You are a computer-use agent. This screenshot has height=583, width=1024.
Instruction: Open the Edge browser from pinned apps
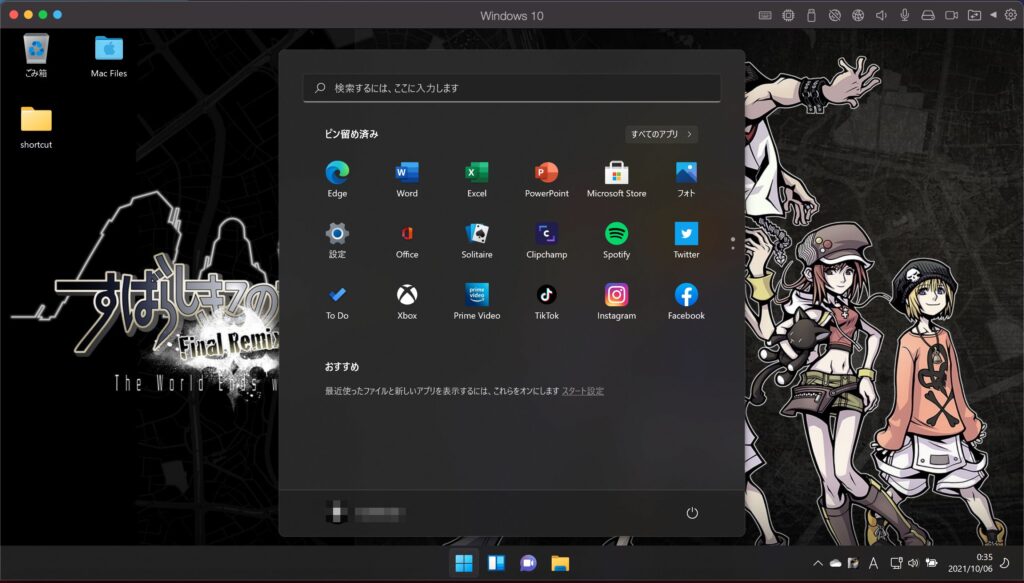pos(337,179)
